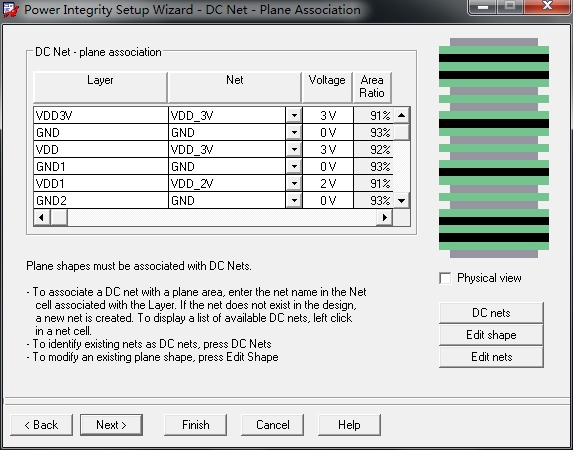Click the VDD_2V net cell
The height and width of the screenshot is (450, 573).
227,184
